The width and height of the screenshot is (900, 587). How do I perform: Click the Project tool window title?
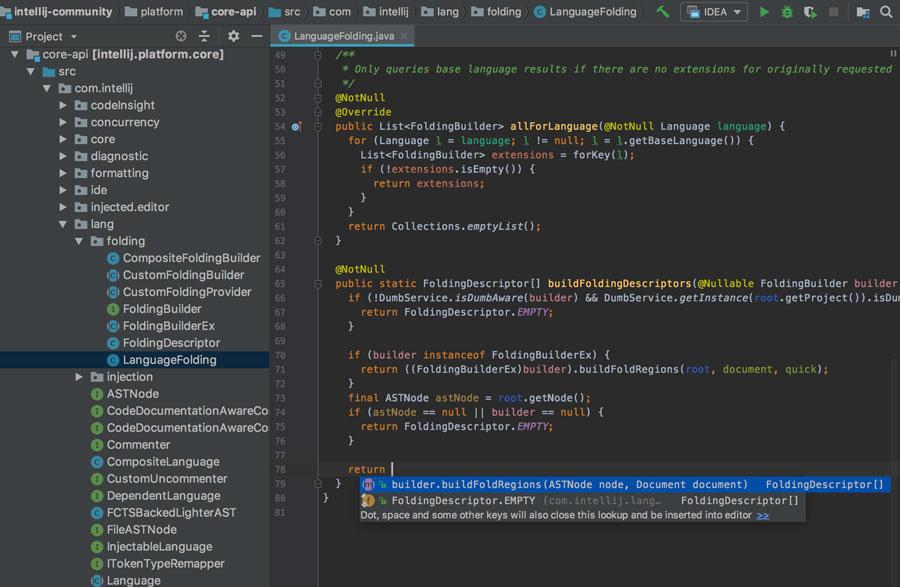tap(44, 37)
